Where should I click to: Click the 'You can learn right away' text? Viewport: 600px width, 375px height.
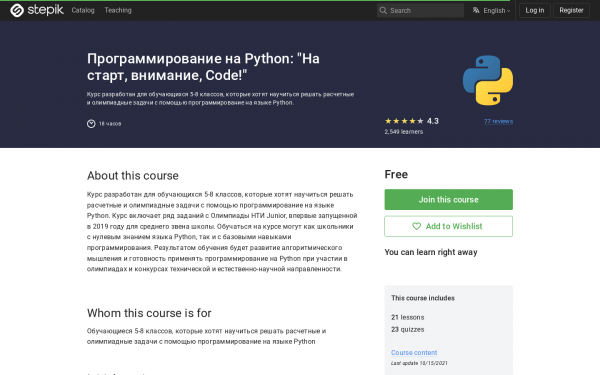431,252
